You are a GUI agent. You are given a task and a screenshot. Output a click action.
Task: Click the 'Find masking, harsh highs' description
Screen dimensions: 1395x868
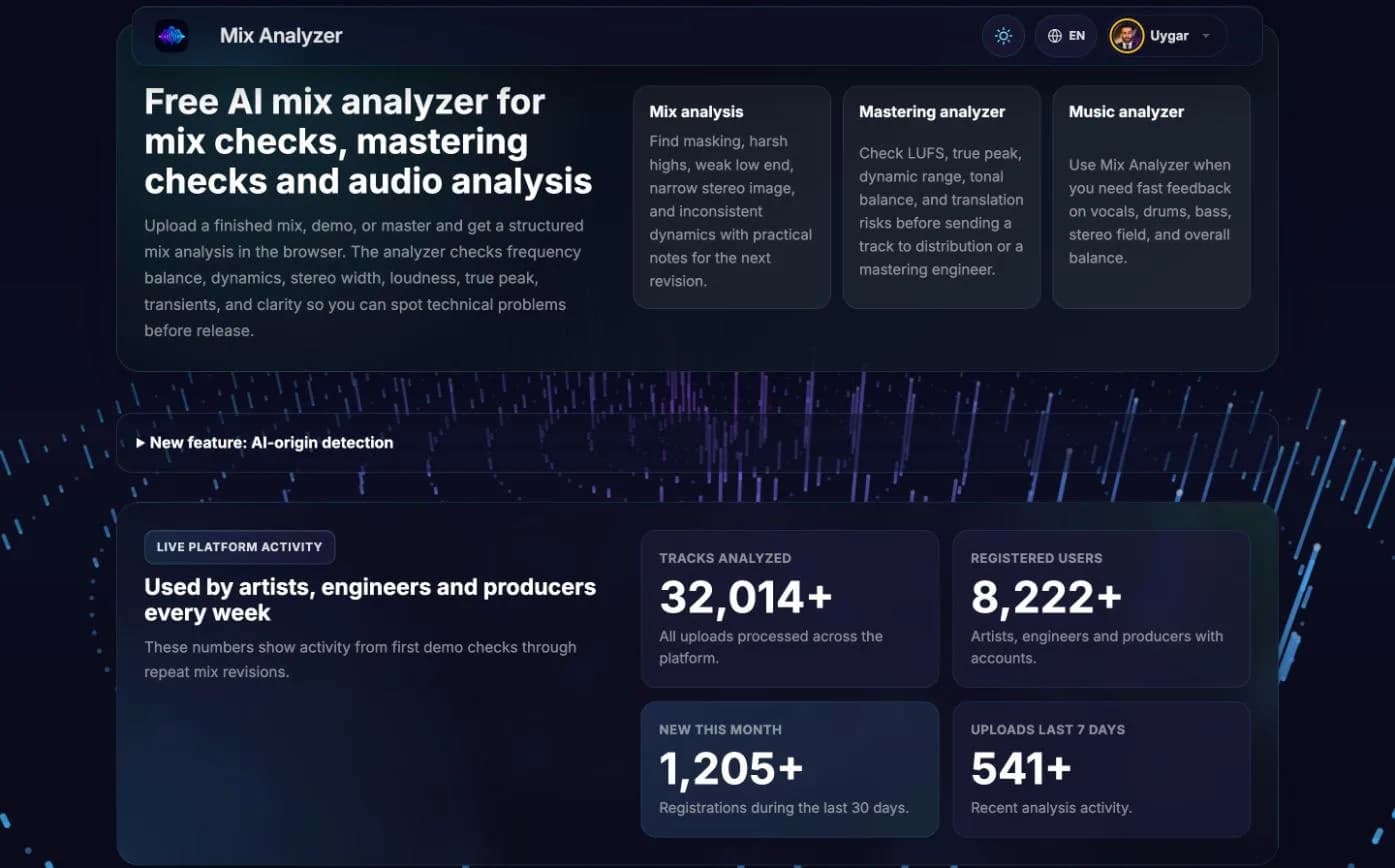pyautogui.click(x=731, y=211)
